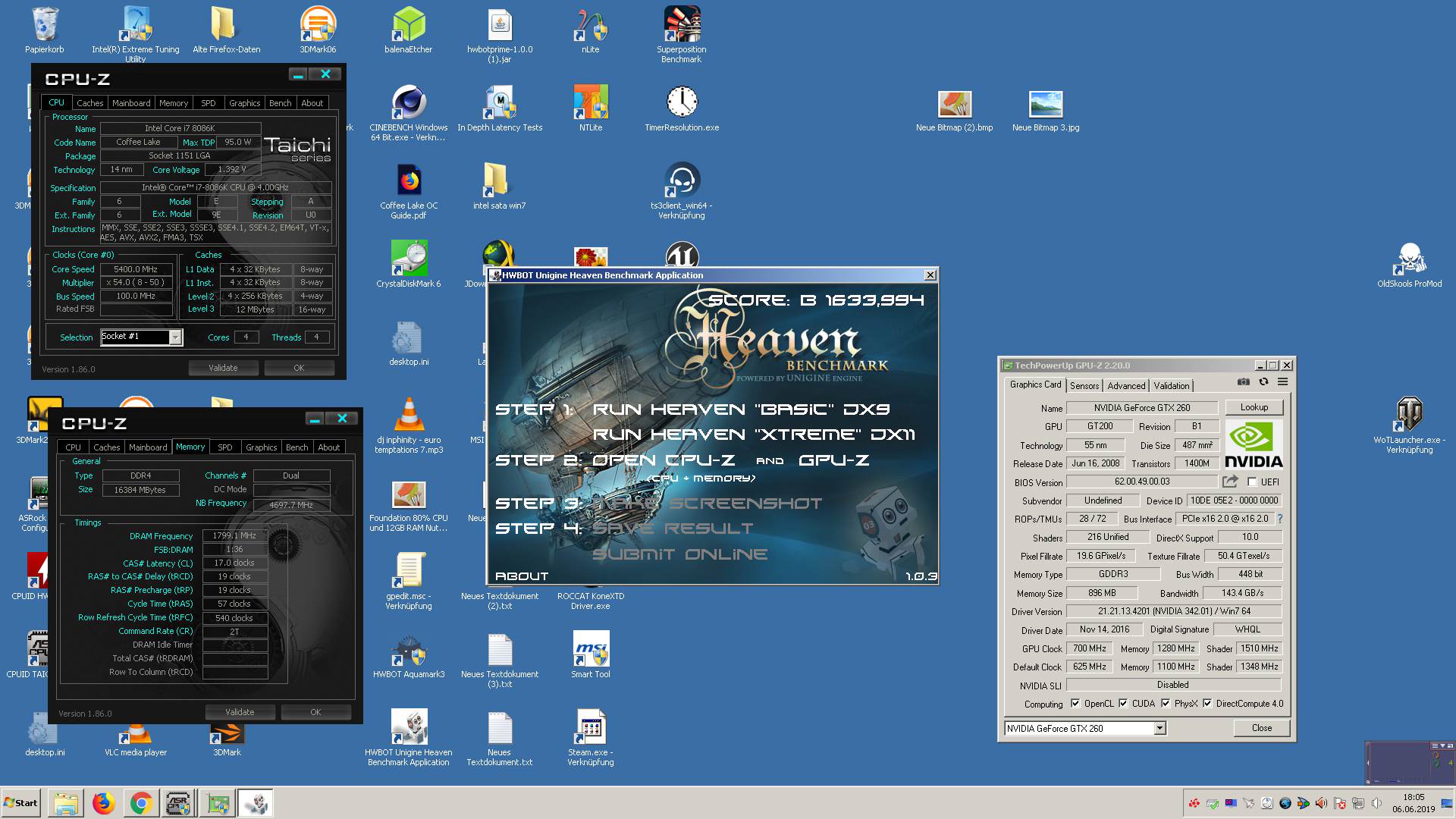Launch balenaEtcher from the desktop
This screenshot has width=1456, height=819.
409,30
